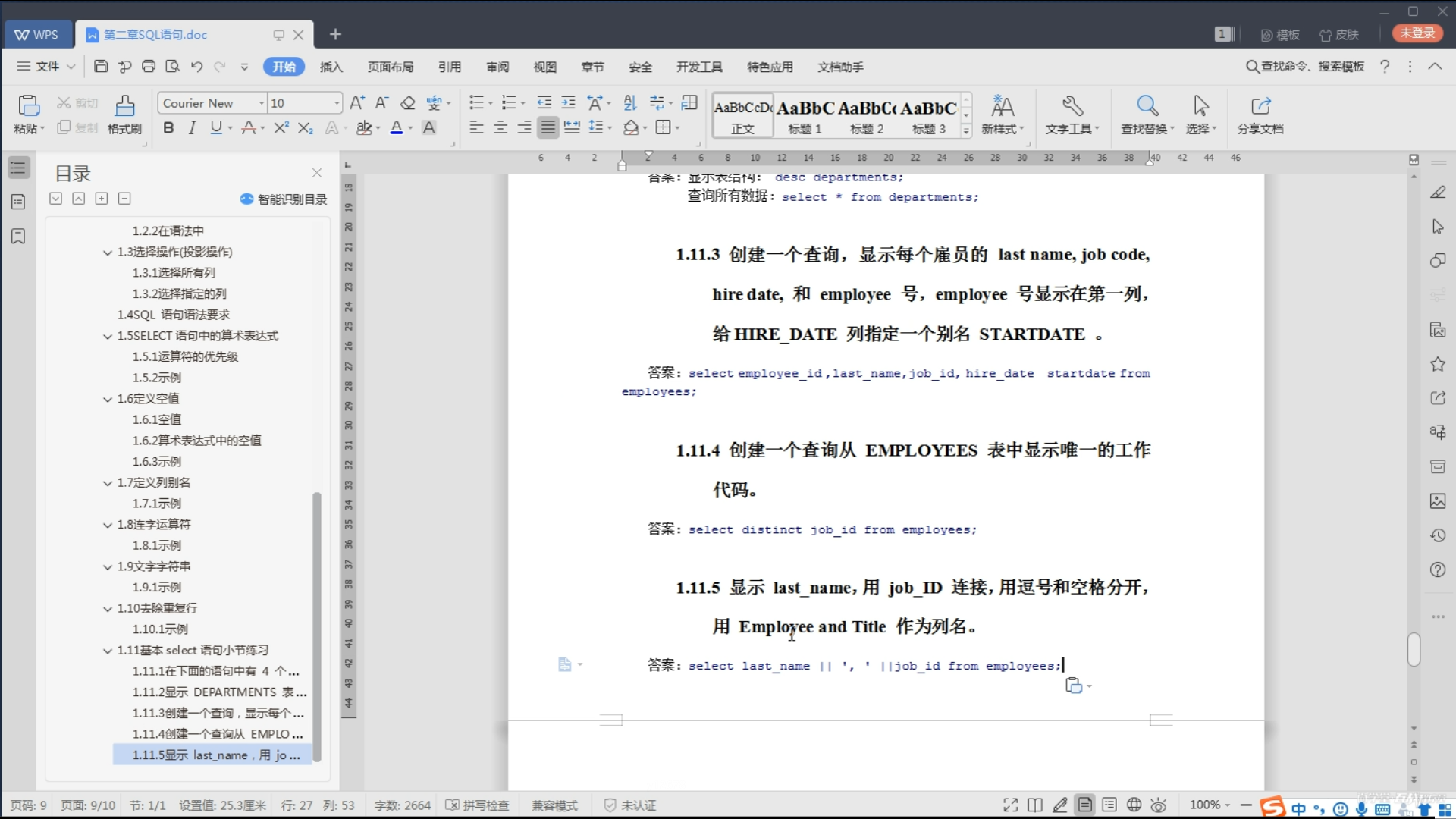Click the Clear Formatting eraser icon
The image size is (1456, 819).
click(x=407, y=103)
